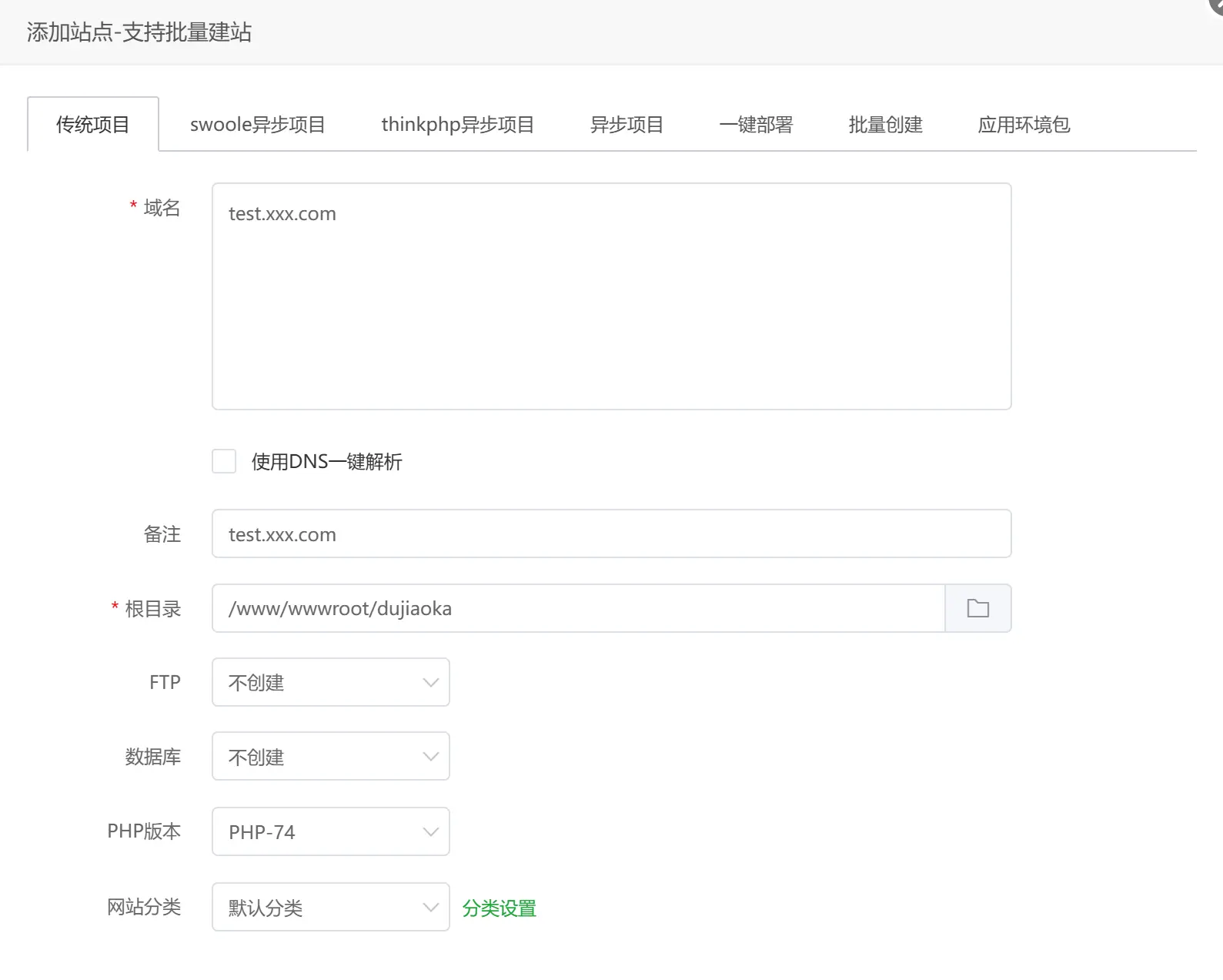The width and height of the screenshot is (1223, 980).
Task: Open the FTP dropdown
Action: coord(330,682)
